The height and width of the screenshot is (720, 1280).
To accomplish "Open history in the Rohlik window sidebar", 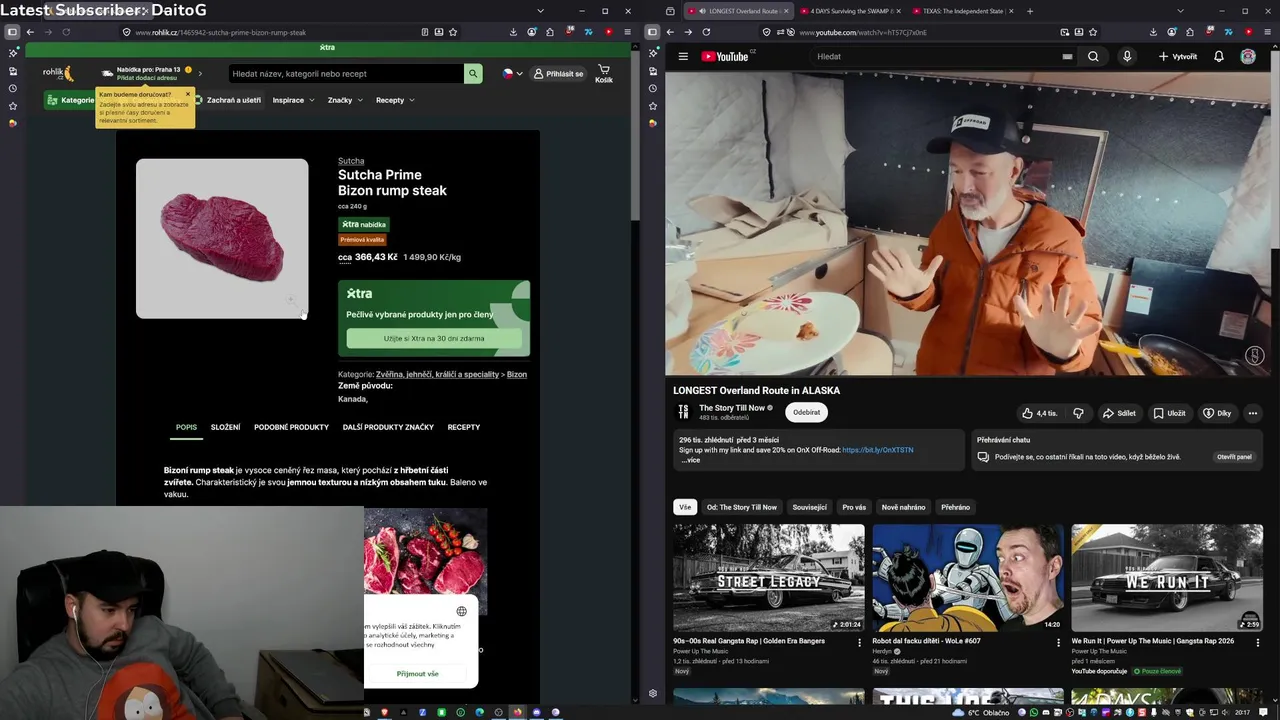I will coord(13,88).
